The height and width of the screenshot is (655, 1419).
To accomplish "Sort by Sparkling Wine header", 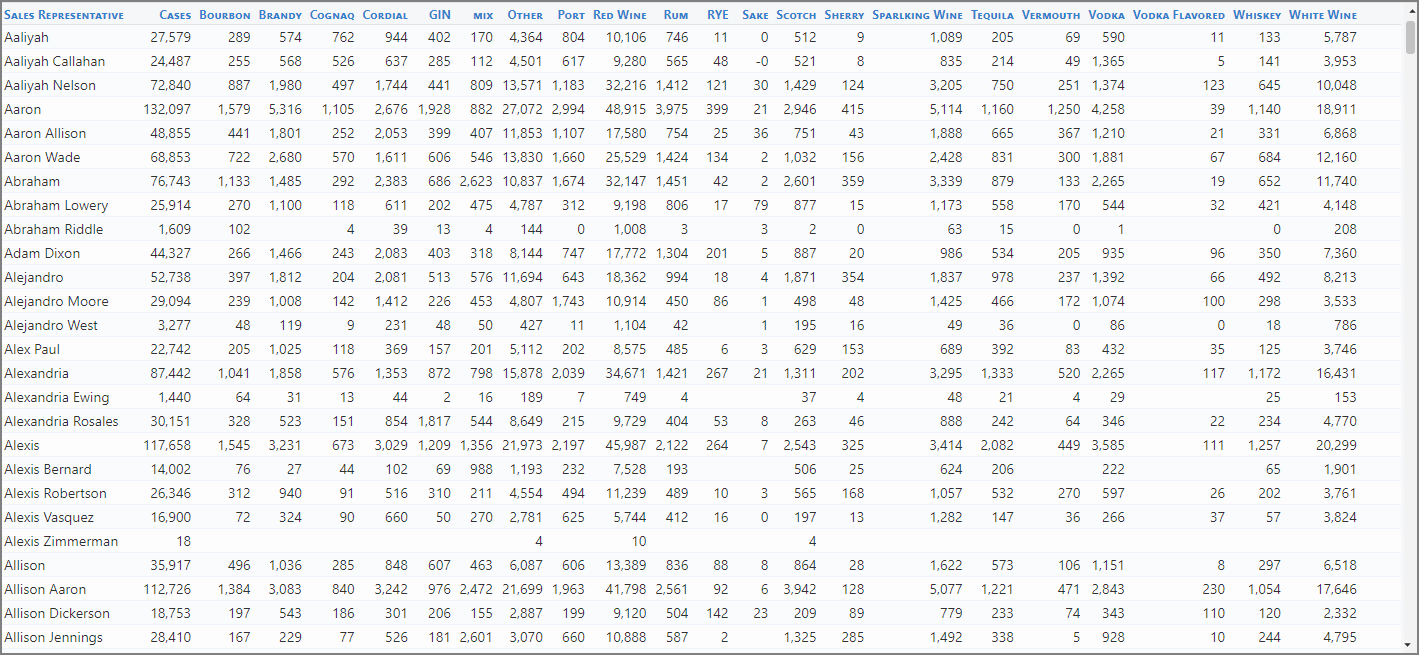I will click(x=917, y=15).
